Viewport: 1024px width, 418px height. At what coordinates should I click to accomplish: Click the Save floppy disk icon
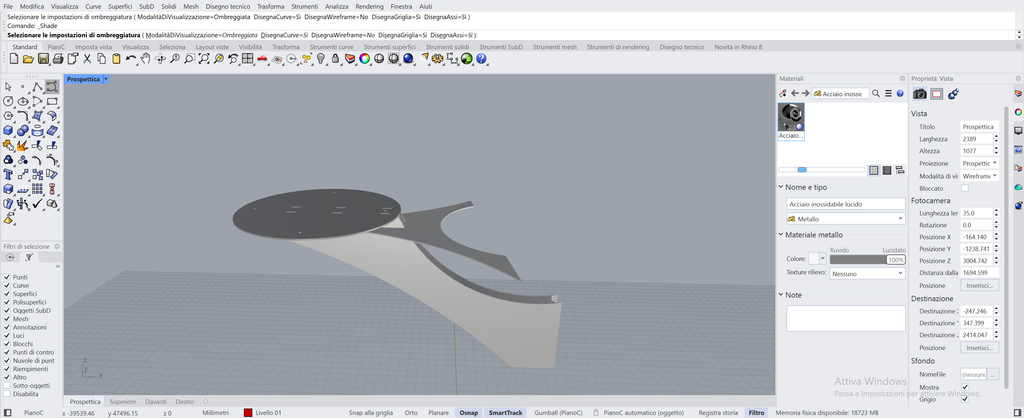coord(42,59)
